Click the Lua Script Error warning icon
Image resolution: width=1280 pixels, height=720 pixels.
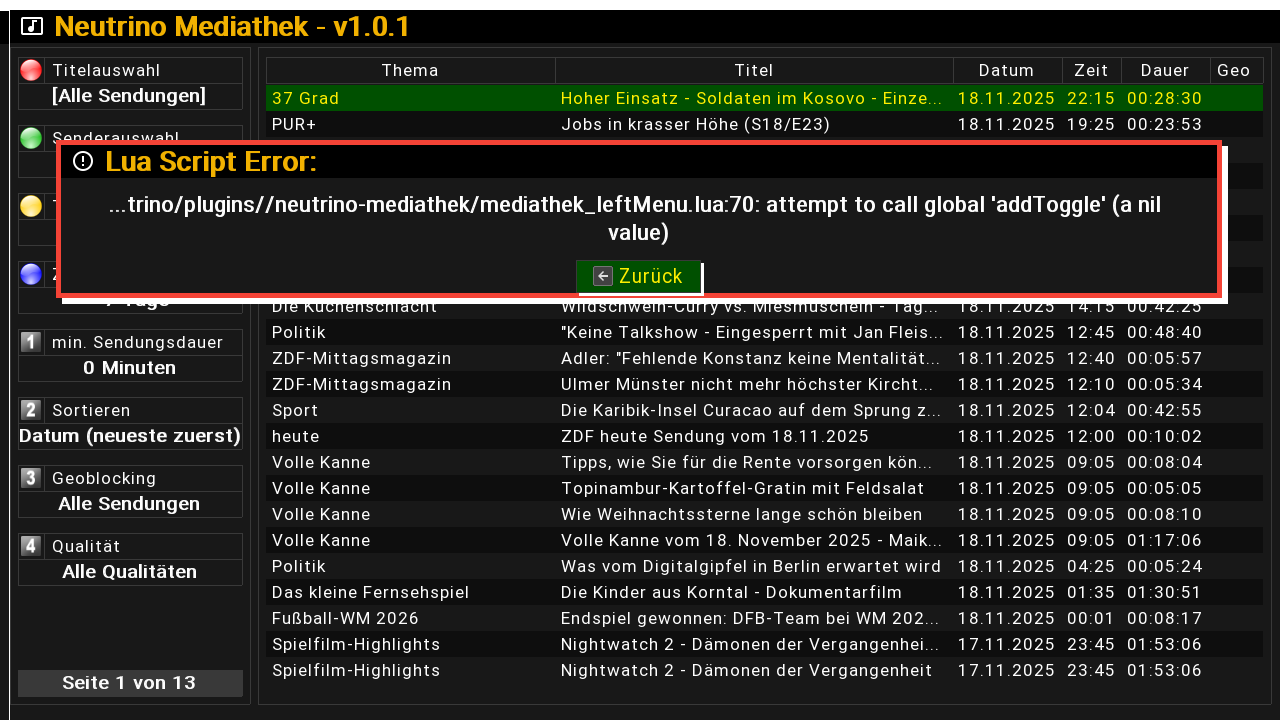83,162
